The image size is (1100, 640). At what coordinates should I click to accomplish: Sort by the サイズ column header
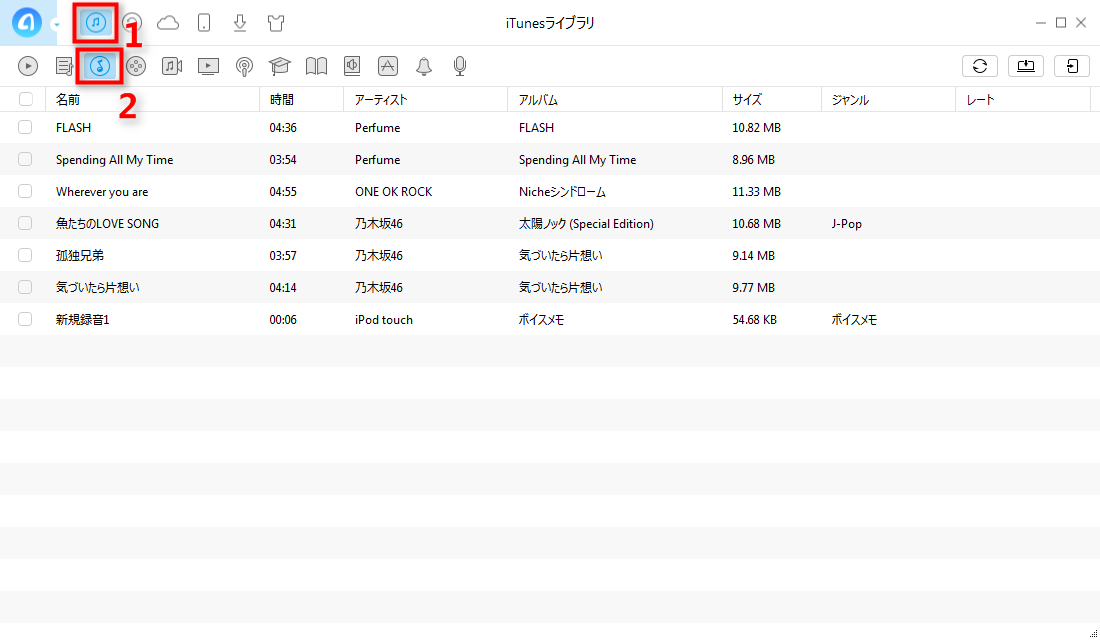(772, 100)
